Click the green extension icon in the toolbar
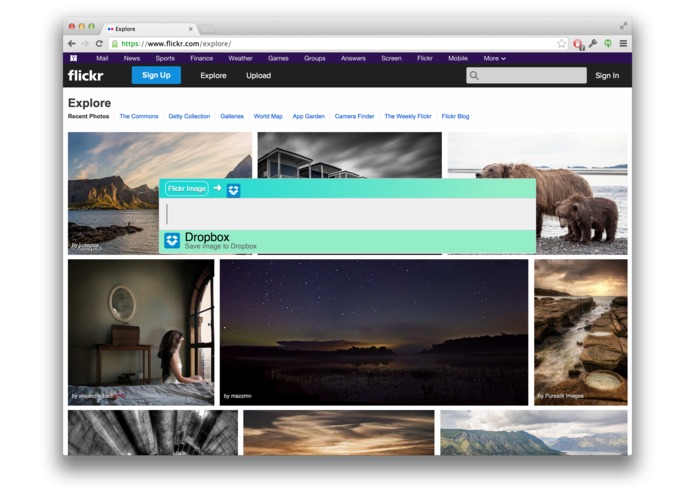The width and height of the screenshot is (695, 494). 608,43
